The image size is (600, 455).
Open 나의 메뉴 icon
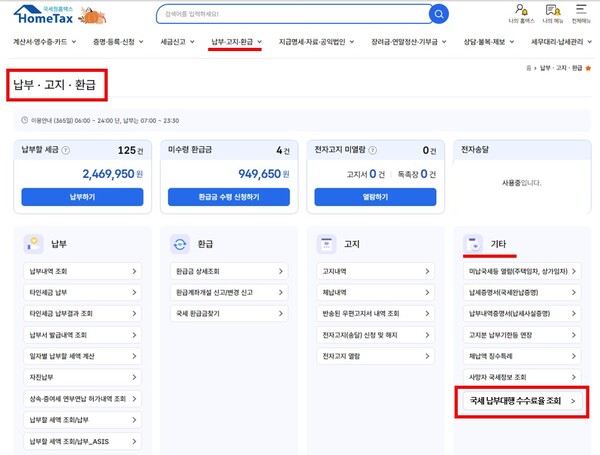pyautogui.click(x=551, y=11)
